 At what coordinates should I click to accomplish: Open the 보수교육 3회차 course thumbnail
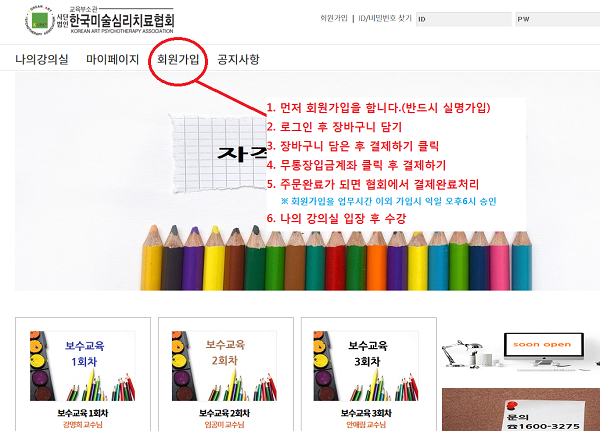[366, 366]
